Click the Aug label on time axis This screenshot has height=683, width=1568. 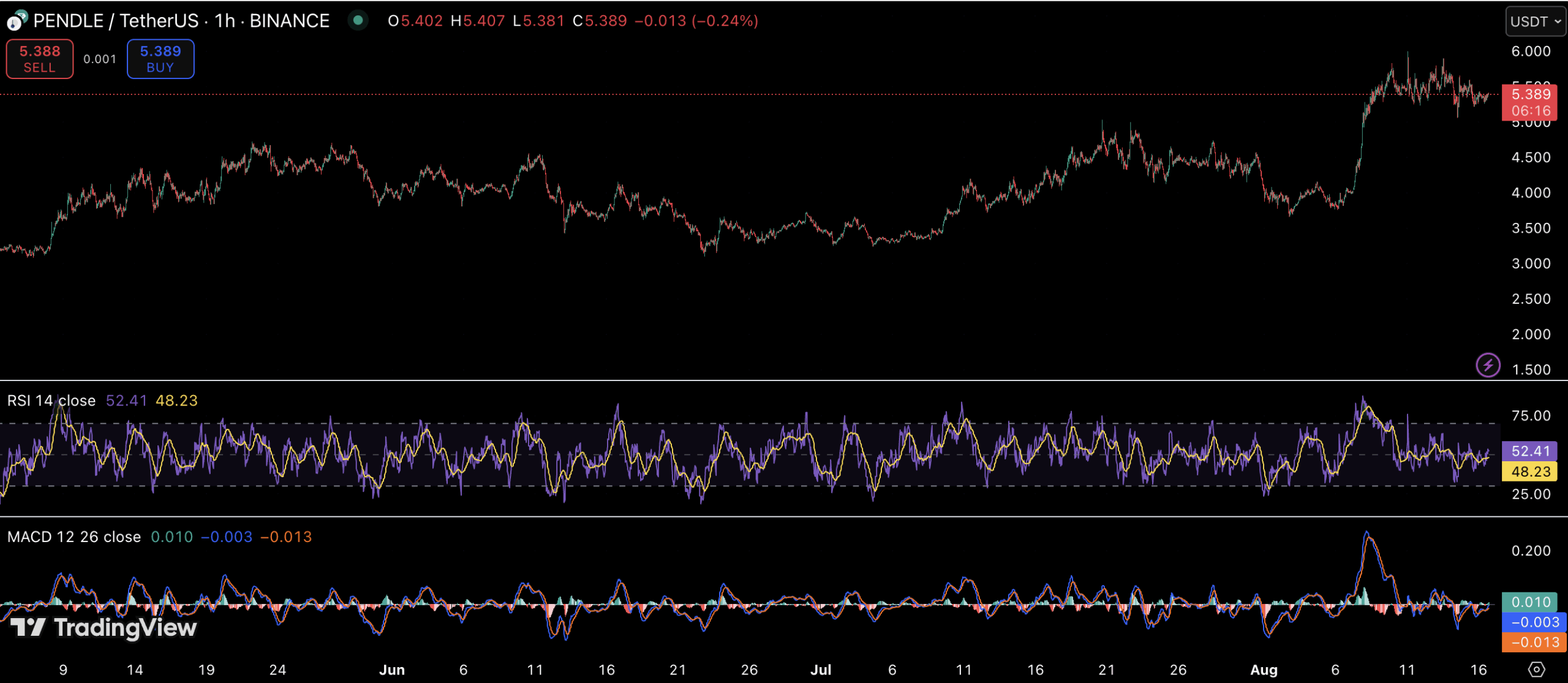1264,670
